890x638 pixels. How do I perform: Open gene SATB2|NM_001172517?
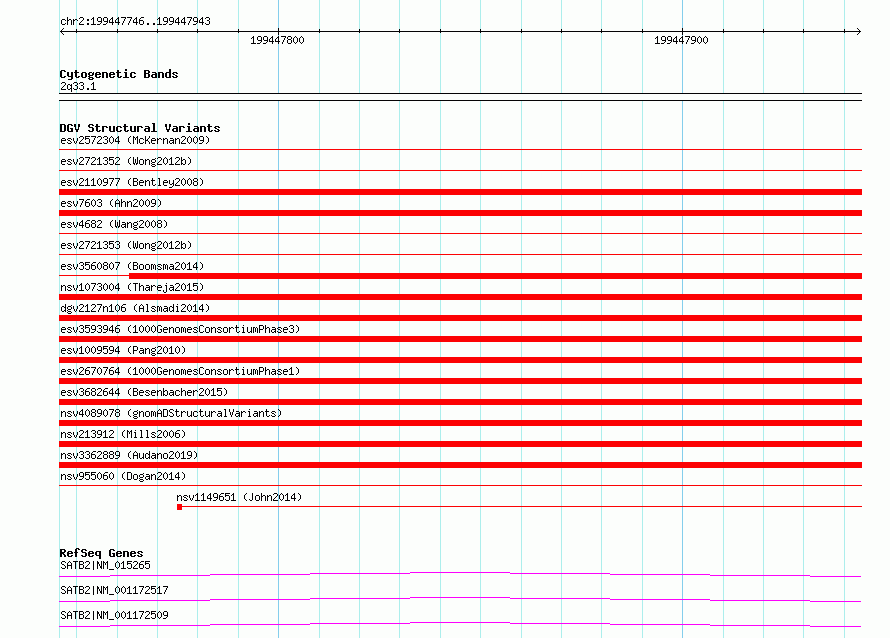tap(114, 590)
